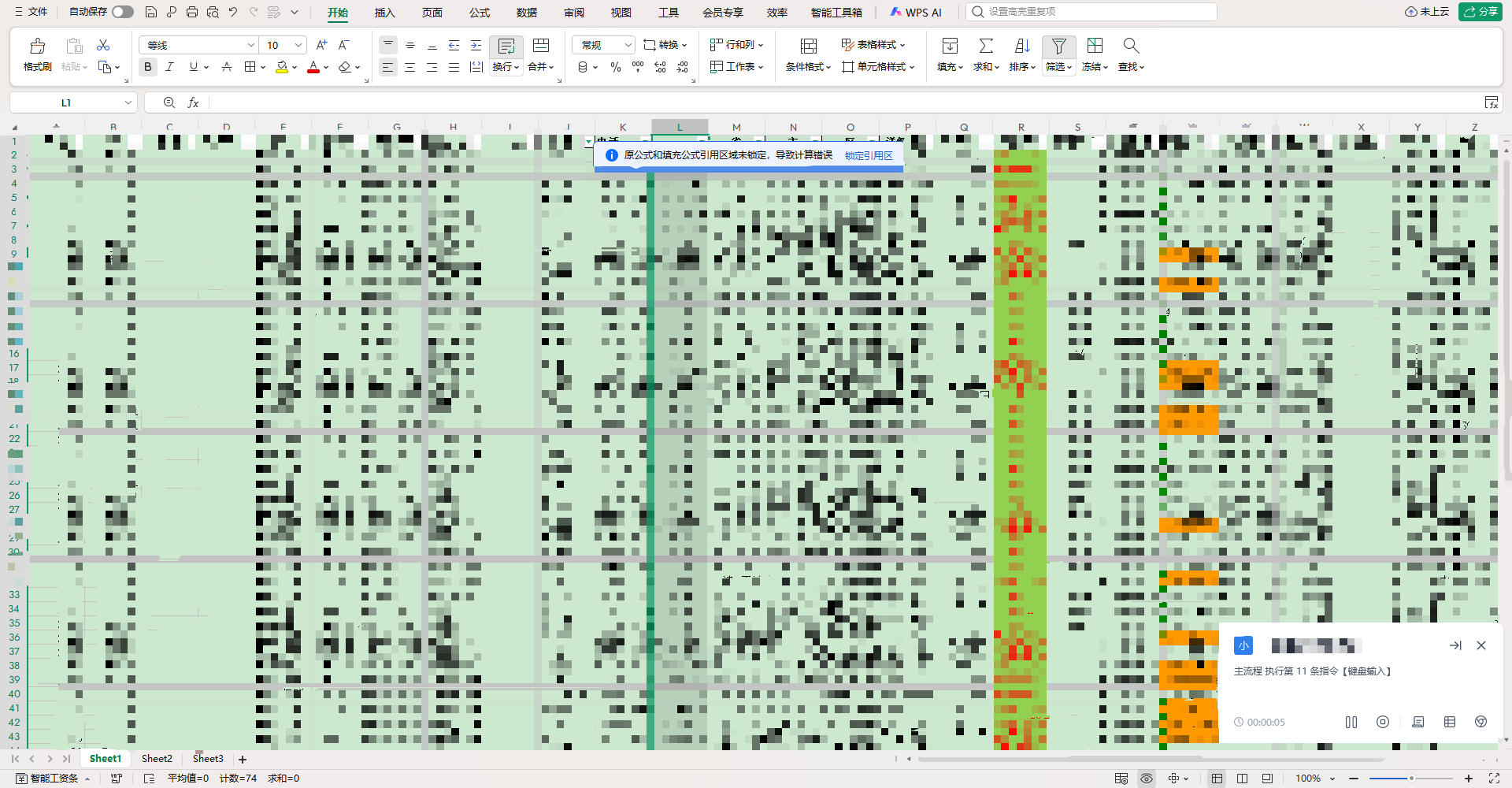Open the Rows and Columns (行和列) button
The width and height of the screenshot is (1512, 788).
point(736,45)
